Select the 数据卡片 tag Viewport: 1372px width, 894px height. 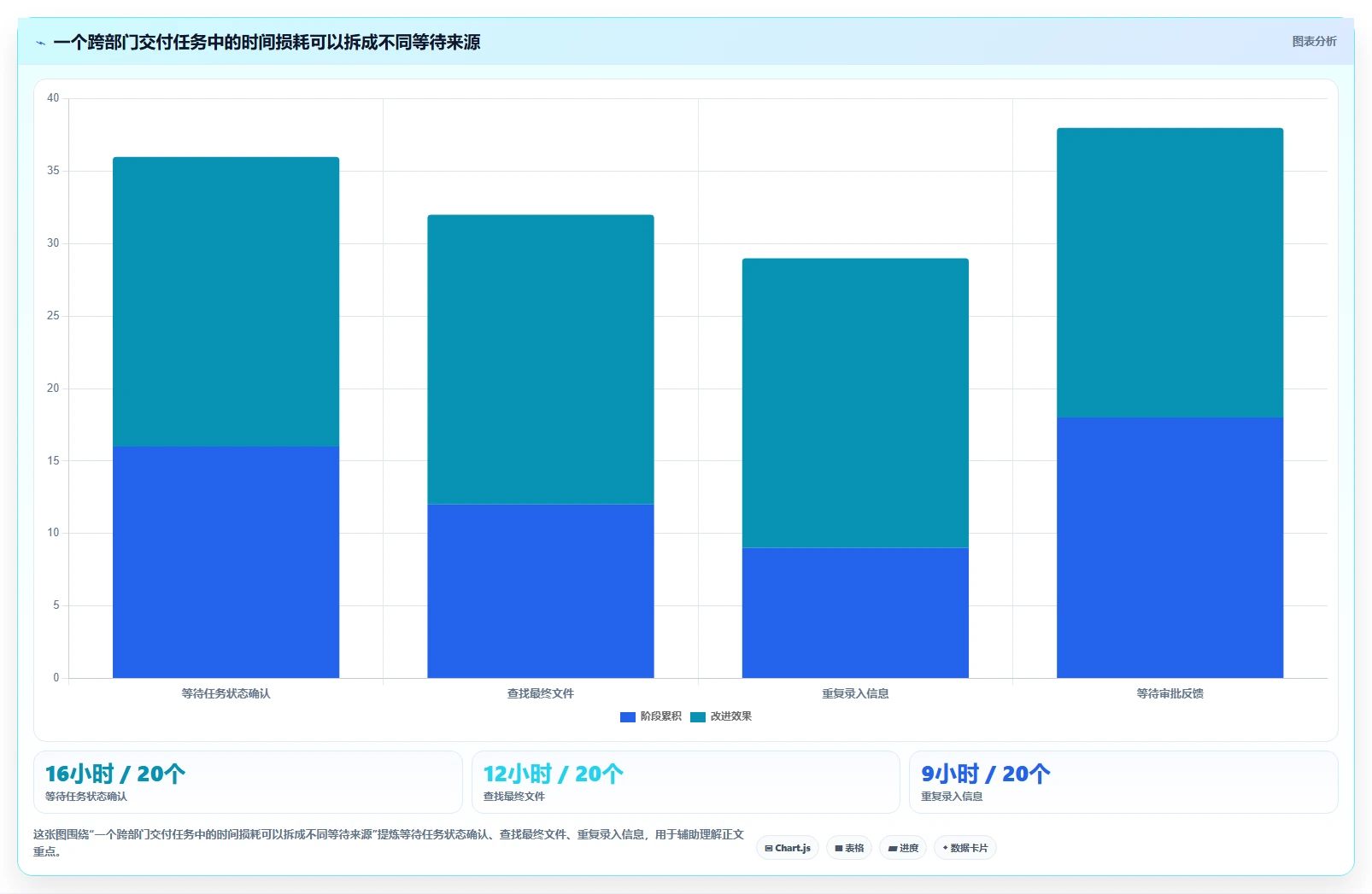point(965,848)
